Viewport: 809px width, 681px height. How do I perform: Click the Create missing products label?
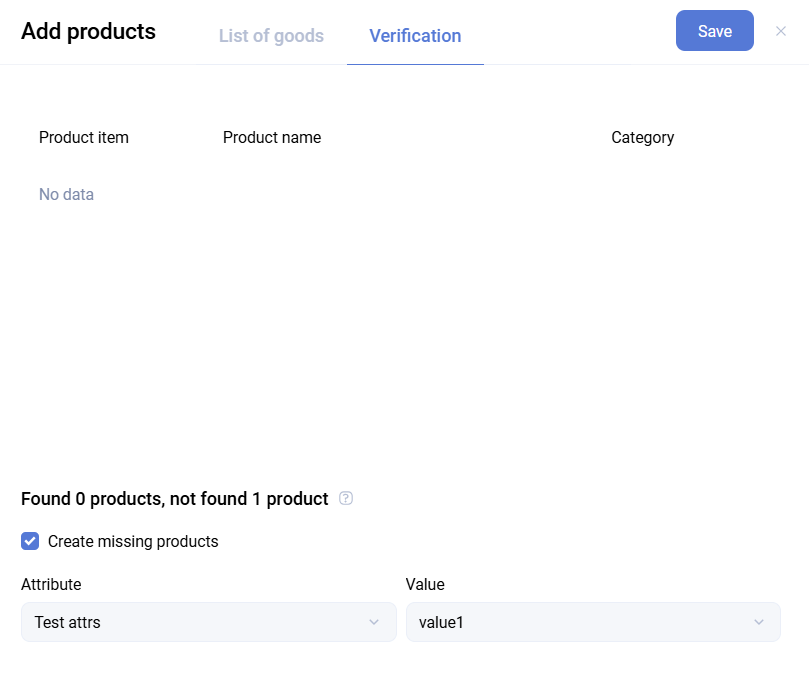[133, 542]
